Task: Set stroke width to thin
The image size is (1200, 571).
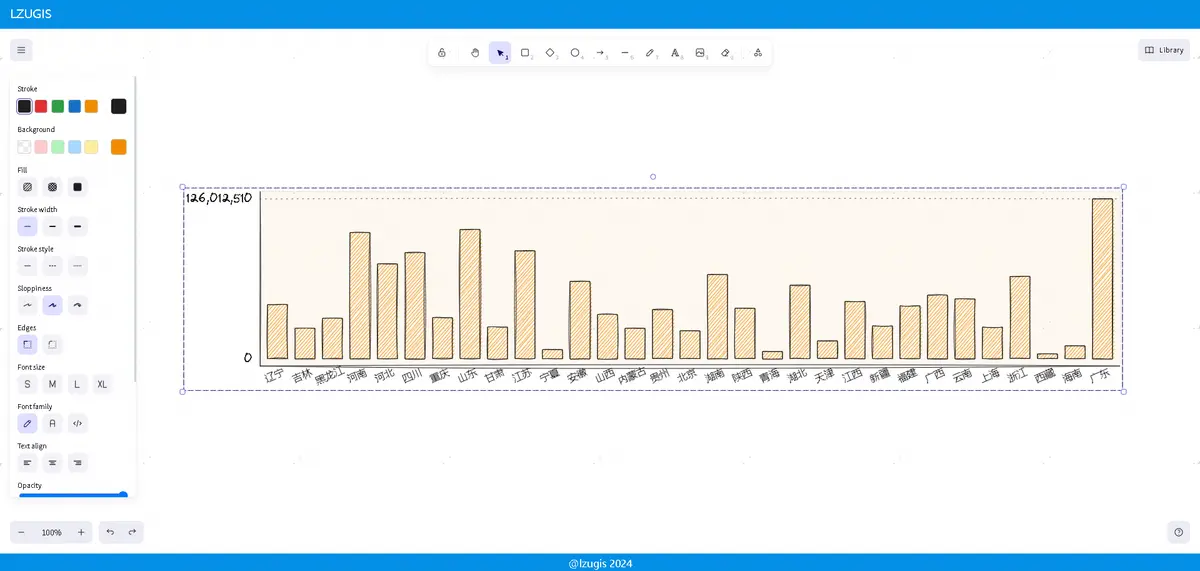Action: 27,227
